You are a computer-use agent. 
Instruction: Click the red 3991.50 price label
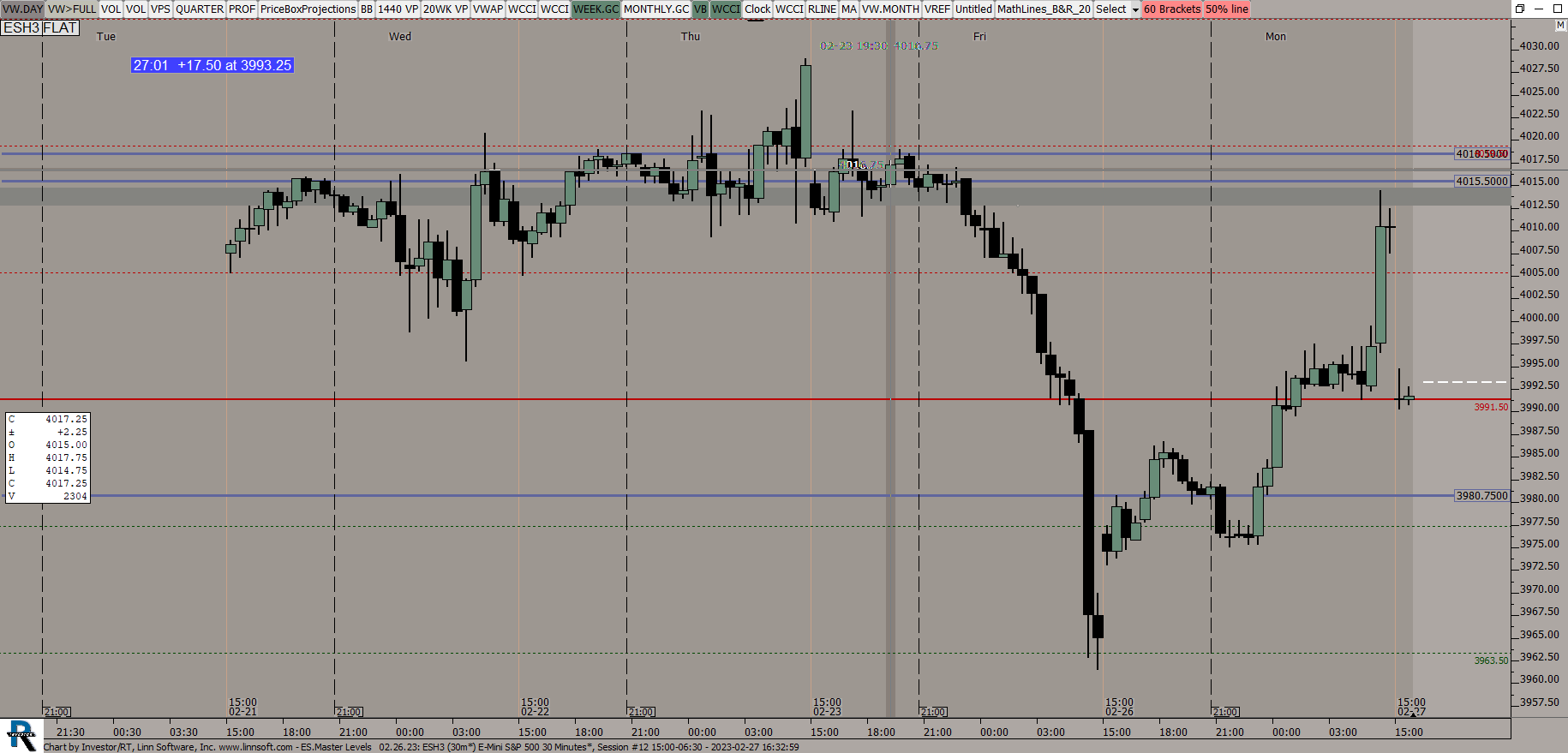click(1491, 407)
